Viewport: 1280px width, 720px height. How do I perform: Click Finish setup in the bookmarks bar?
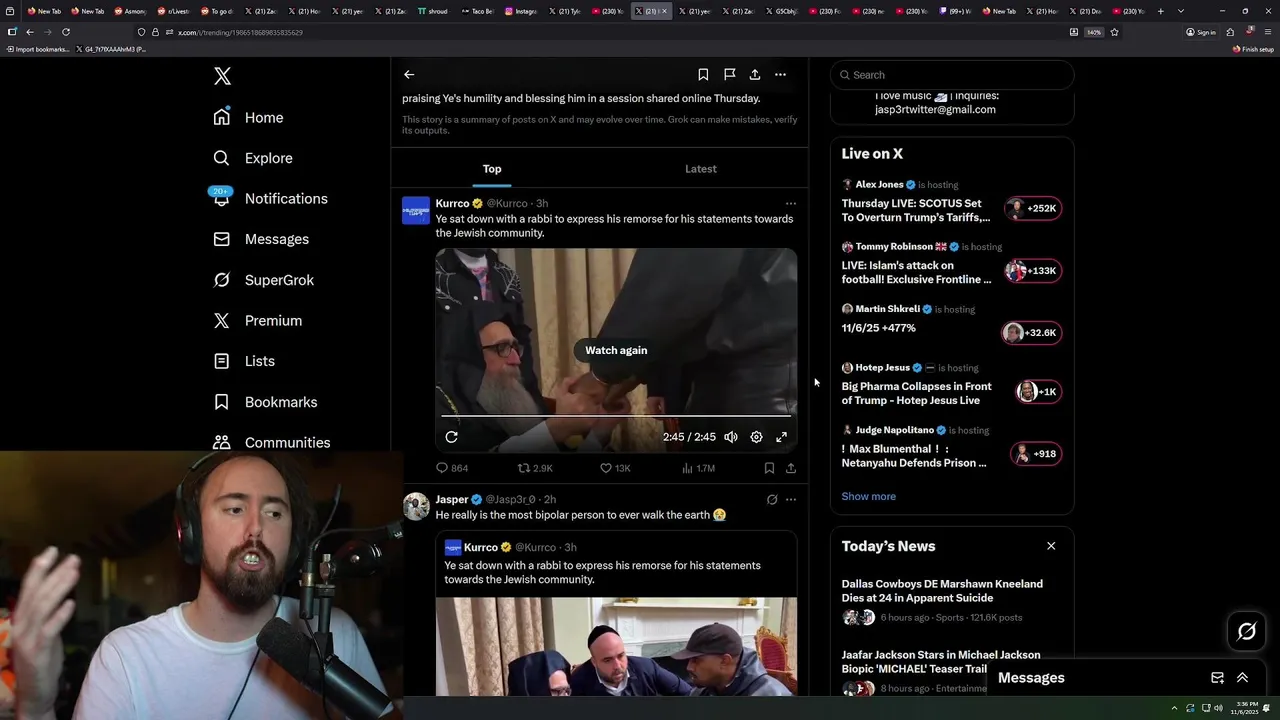tap(1254, 49)
